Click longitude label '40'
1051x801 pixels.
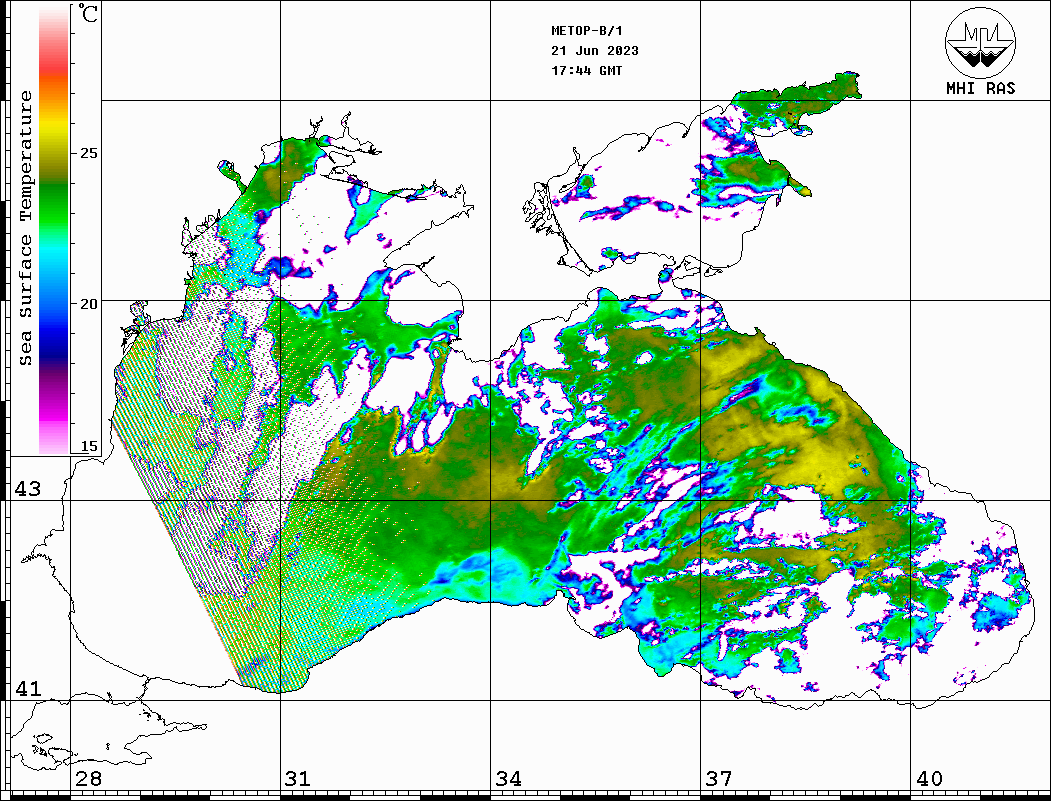[x=929, y=778]
